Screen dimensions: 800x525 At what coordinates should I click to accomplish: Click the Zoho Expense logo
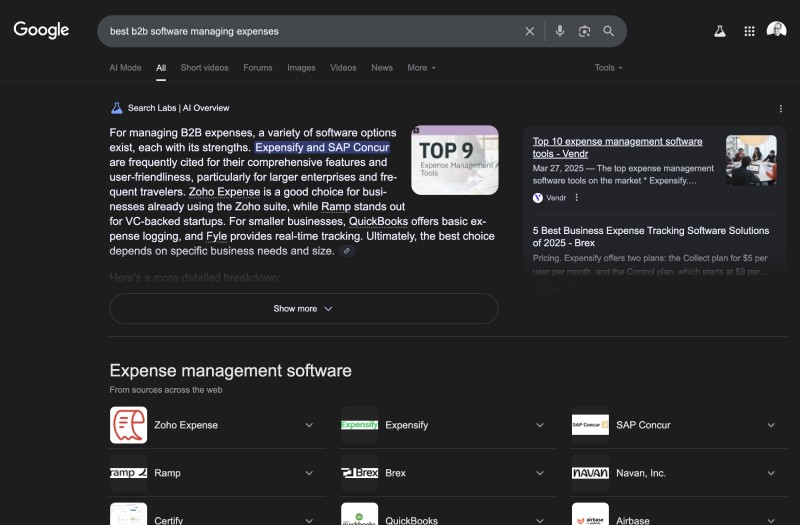pyautogui.click(x=129, y=425)
